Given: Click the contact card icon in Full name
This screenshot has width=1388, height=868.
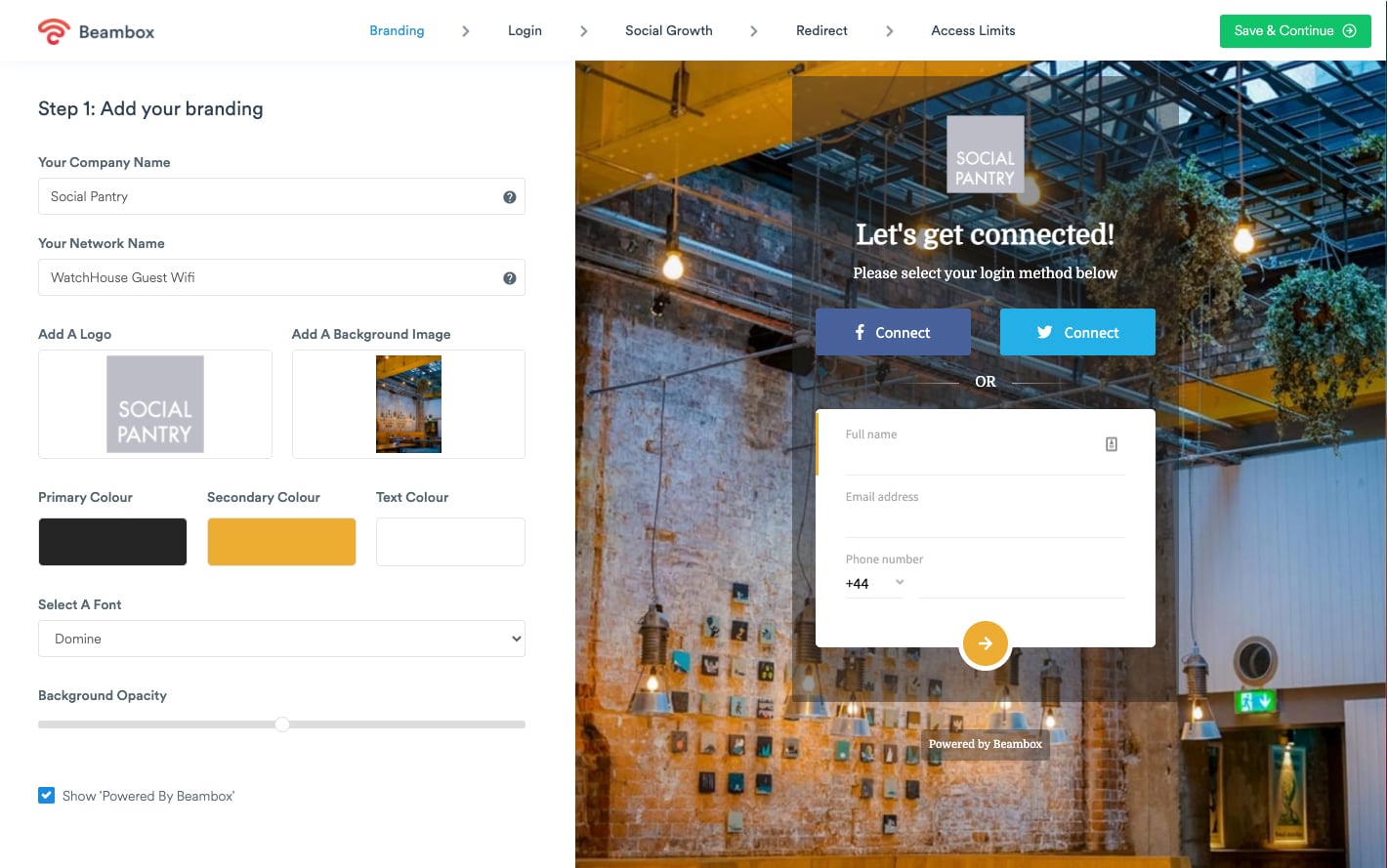Looking at the screenshot, I should 1111,444.
